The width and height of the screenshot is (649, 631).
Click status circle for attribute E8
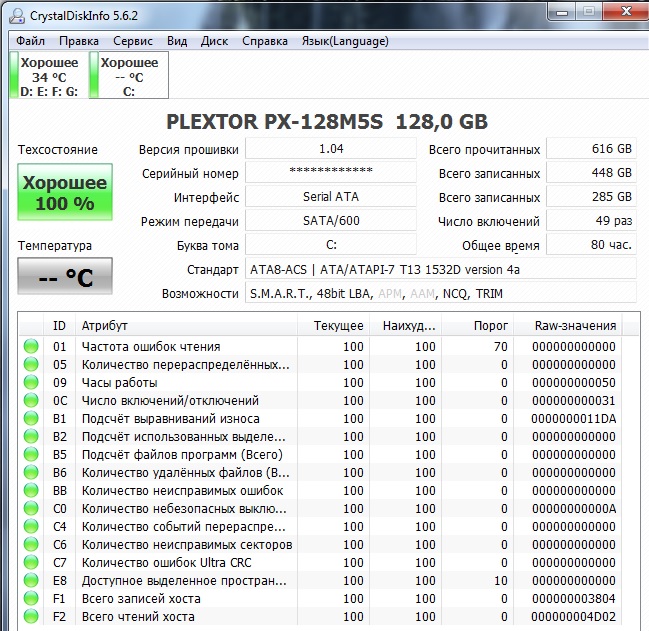[x=31, y=580]
